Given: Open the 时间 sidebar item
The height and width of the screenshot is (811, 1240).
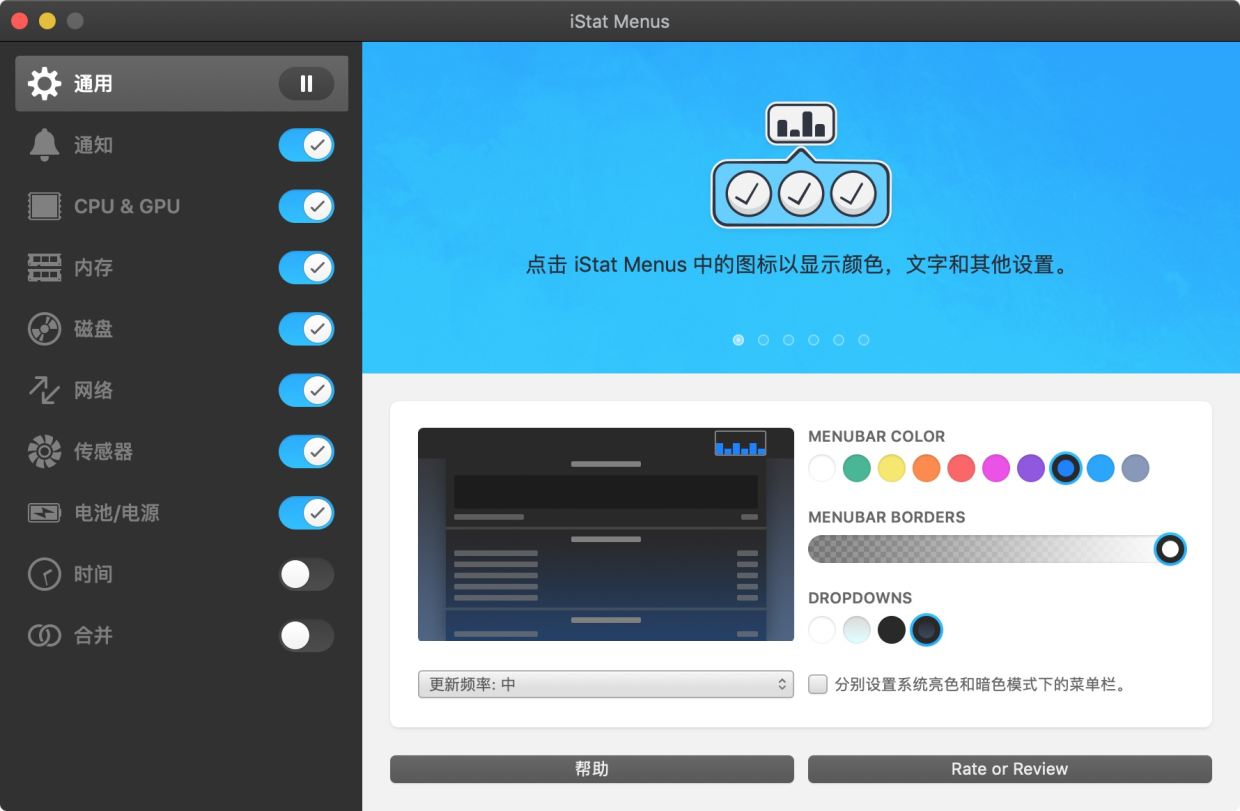Looking at the screenshot, I should (182, 574).
